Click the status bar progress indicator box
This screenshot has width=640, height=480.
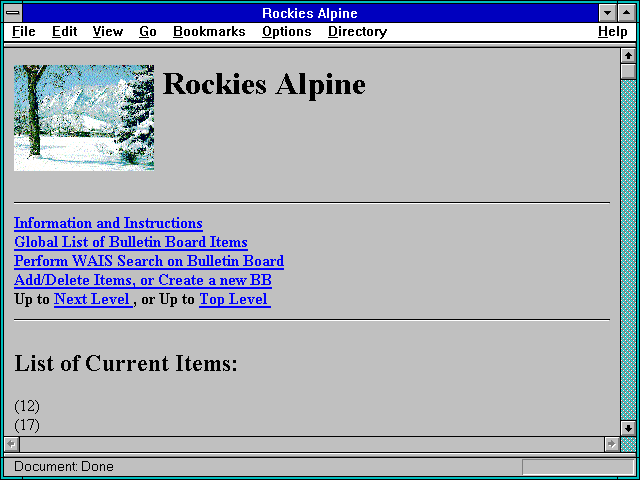[578, 467]
